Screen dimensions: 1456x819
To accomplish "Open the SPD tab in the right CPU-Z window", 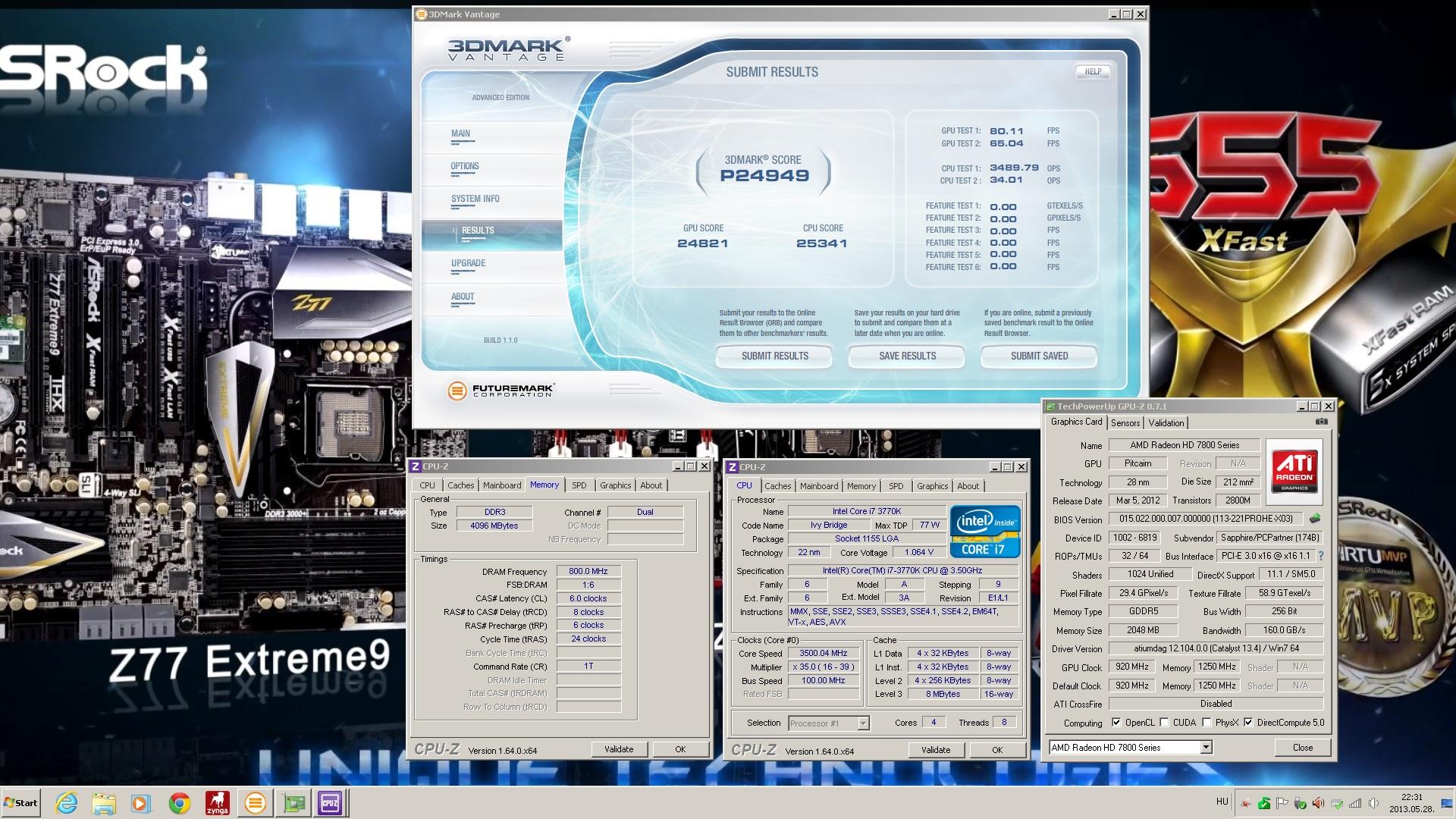I will tap(896, 486).
